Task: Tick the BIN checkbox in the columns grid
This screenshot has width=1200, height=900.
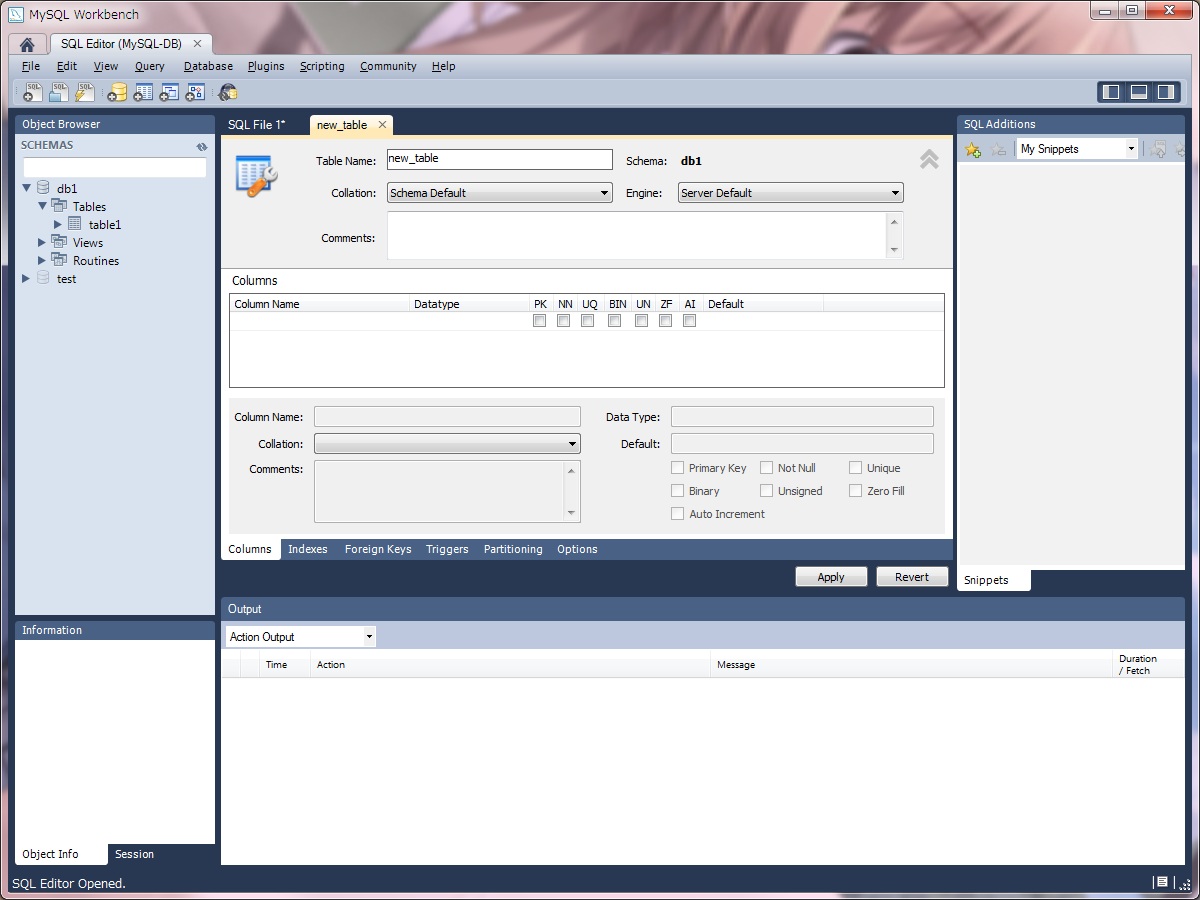Action: 614,321
